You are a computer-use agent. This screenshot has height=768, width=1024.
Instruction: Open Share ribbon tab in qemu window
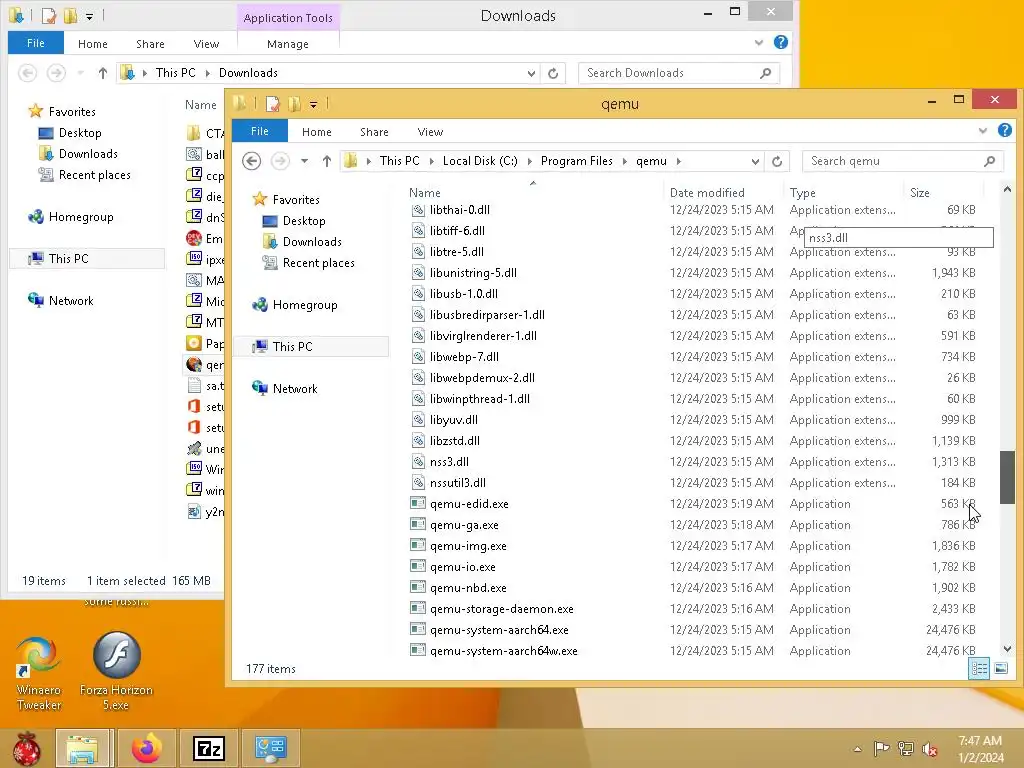pyautogui.click(x=374, y=132)
